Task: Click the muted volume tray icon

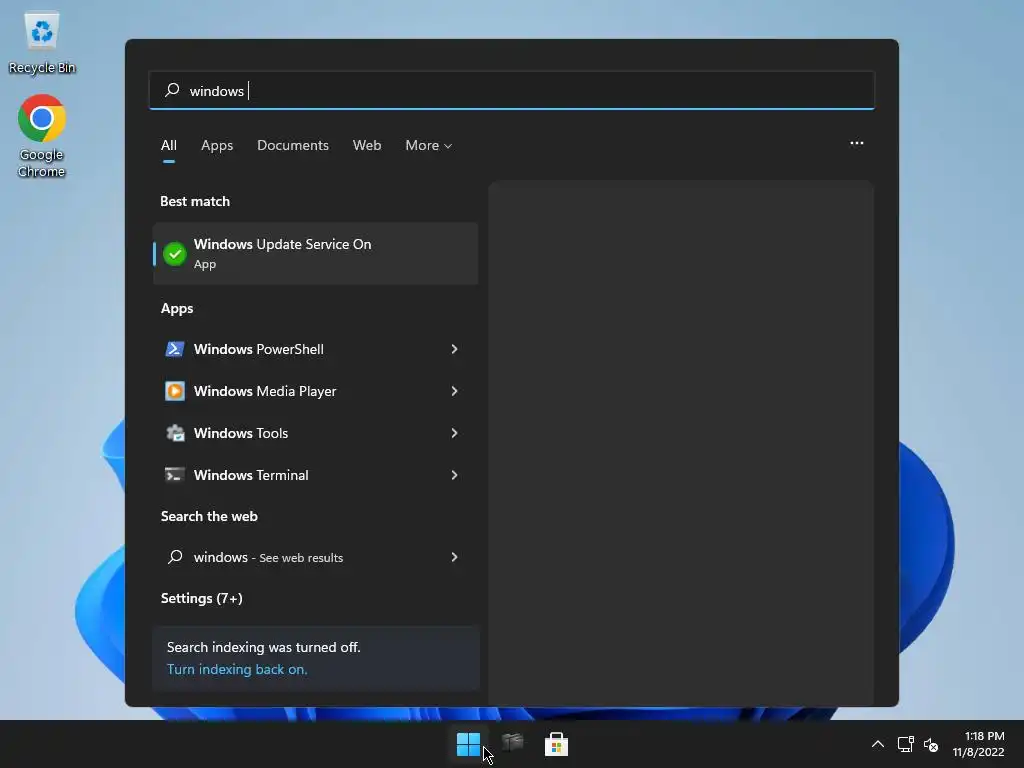Action: (931, 744)
